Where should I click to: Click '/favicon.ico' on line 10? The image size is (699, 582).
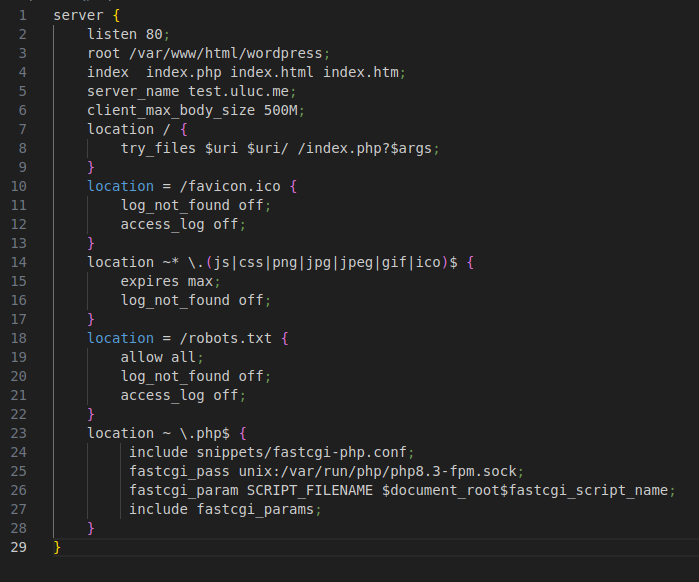tap(230, 187)
